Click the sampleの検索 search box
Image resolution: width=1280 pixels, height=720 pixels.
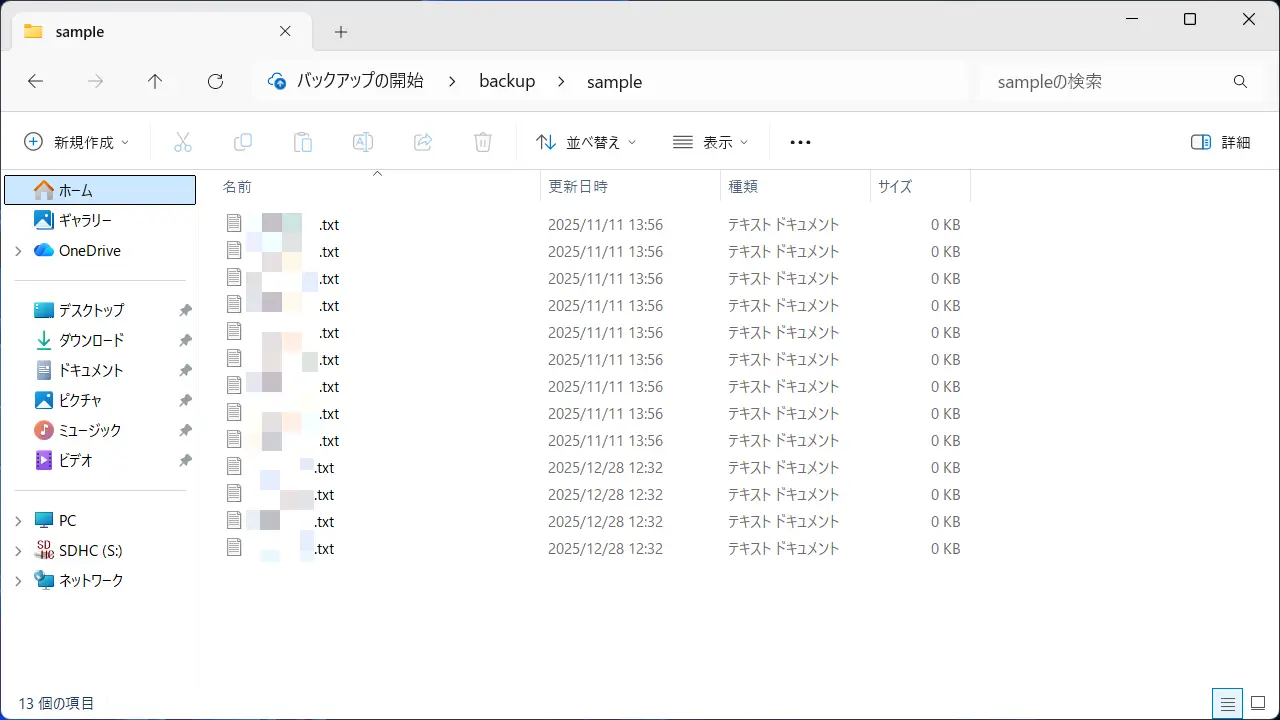1090,82
